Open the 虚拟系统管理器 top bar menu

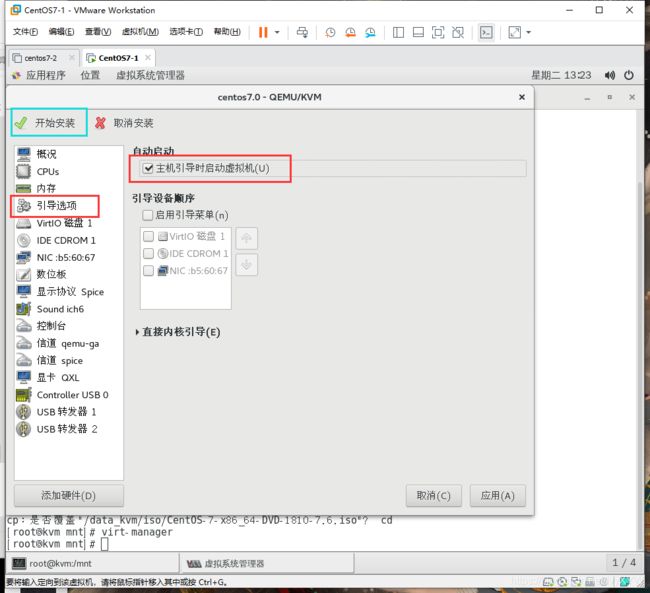coord(150,75)
